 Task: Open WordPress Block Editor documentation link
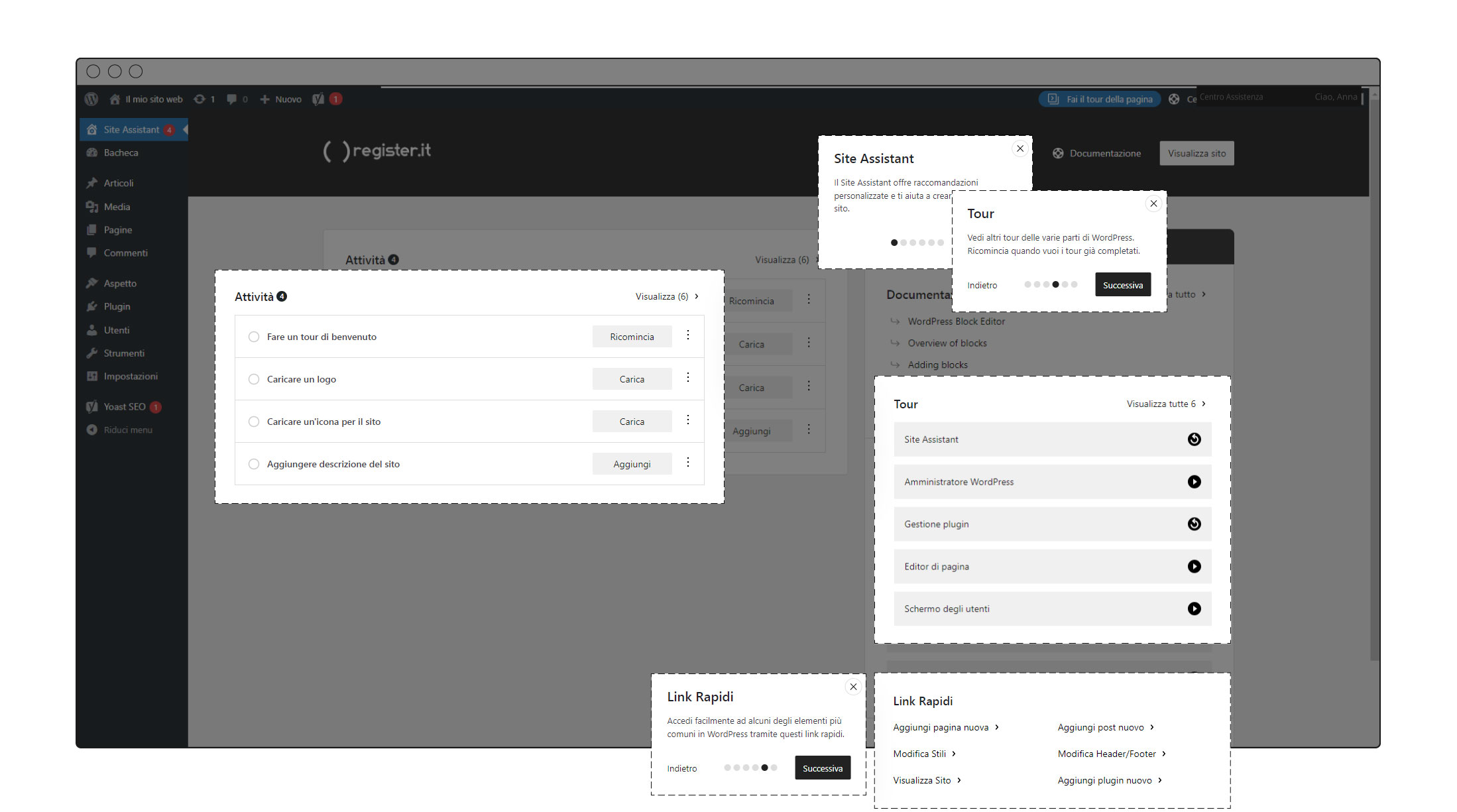956,321
